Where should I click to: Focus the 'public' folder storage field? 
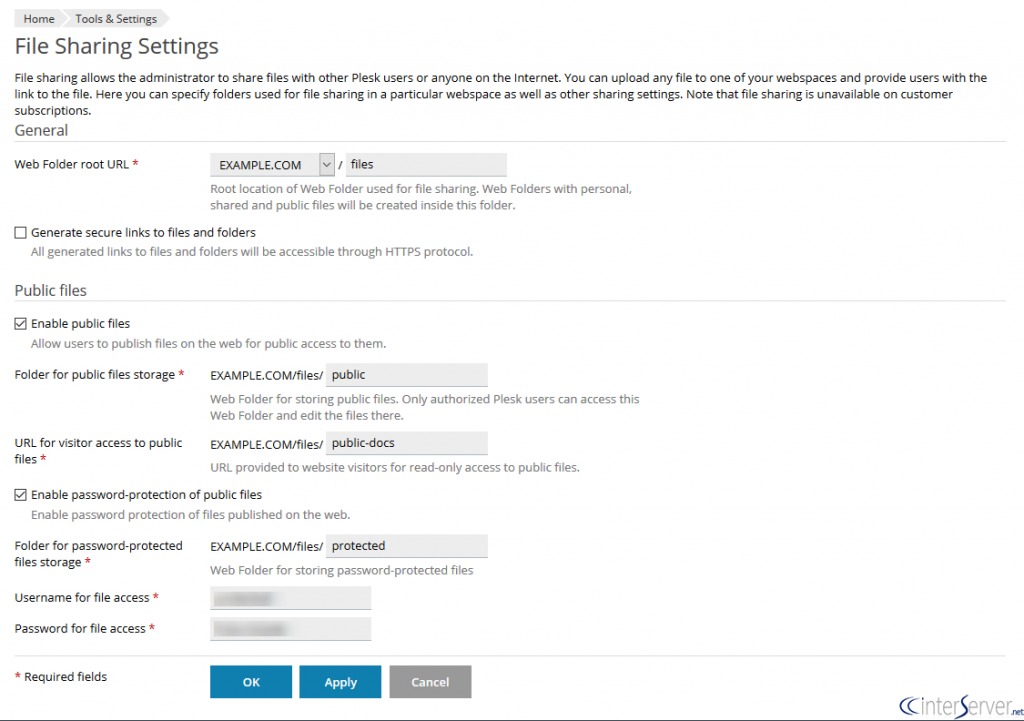coord(407,375)
